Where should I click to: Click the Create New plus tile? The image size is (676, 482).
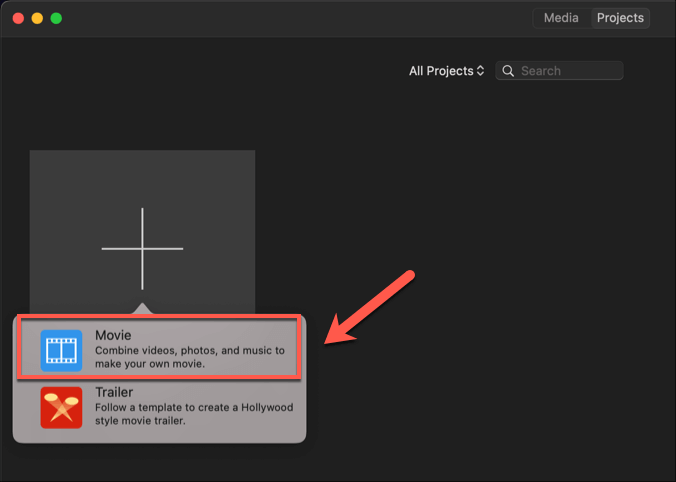[142, 232]
